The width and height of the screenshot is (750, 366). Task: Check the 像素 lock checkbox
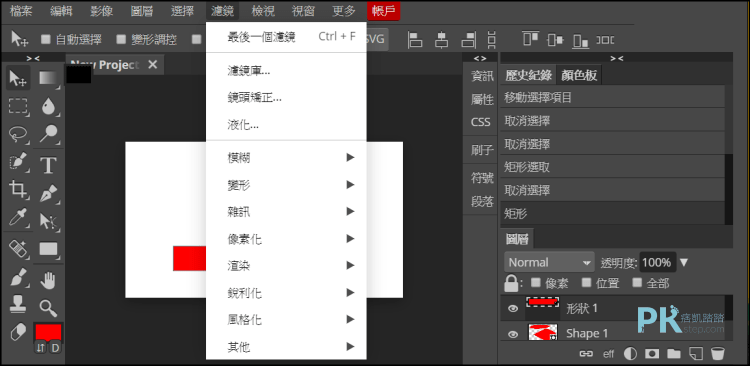(x=536, y=282)
